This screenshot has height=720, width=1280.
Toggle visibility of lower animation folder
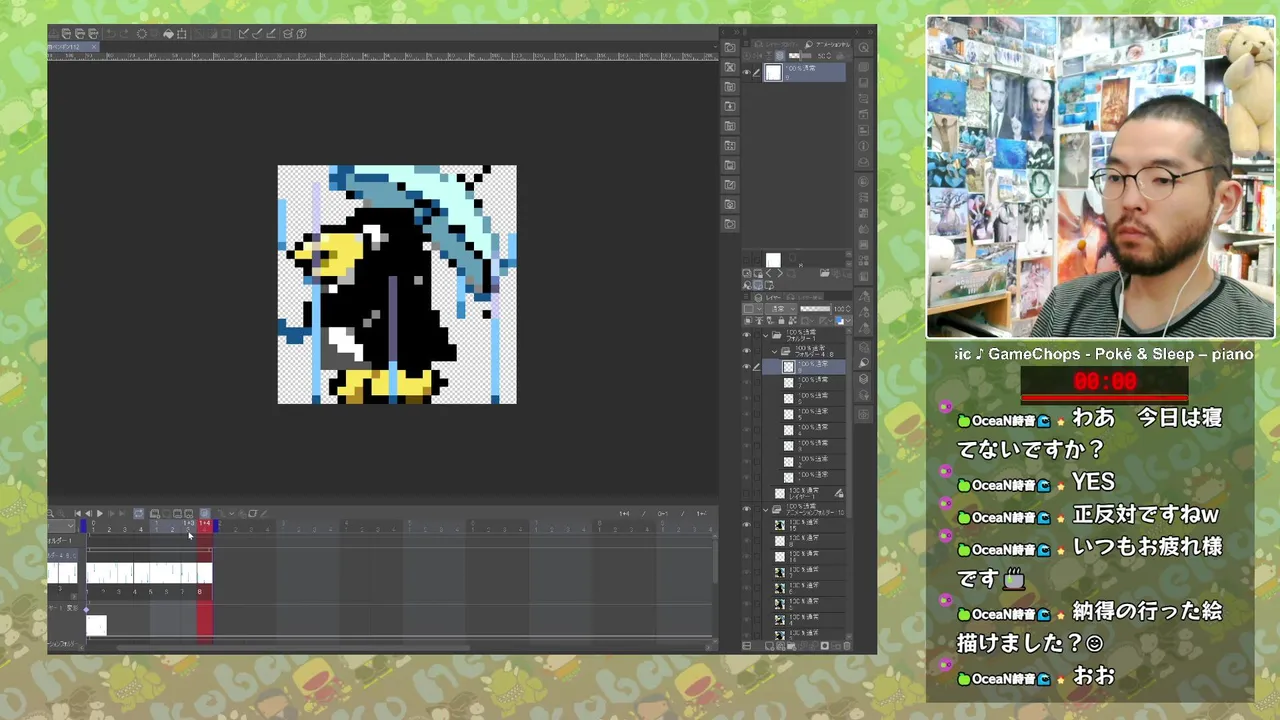coord(747,509)
